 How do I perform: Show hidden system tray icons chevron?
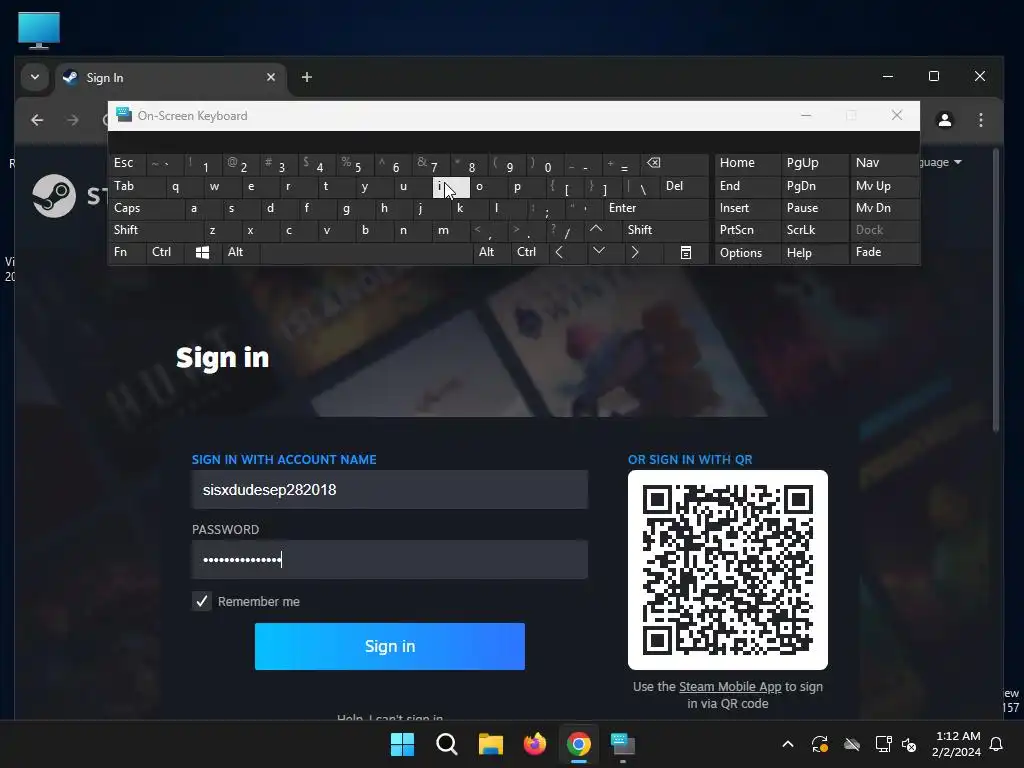click(x=788, y=744)
